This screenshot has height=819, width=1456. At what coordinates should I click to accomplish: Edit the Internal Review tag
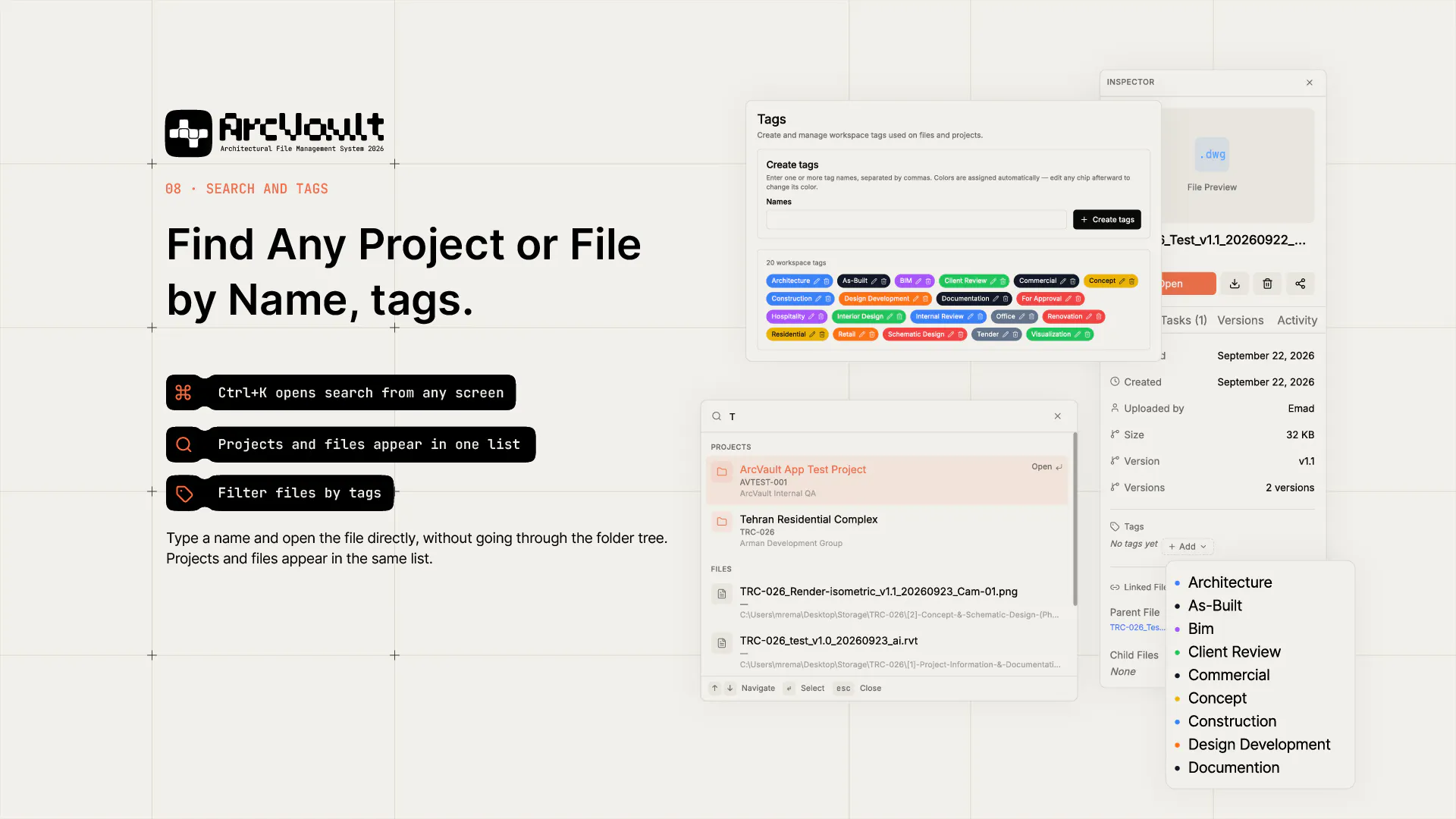click(x=970, y=316)
